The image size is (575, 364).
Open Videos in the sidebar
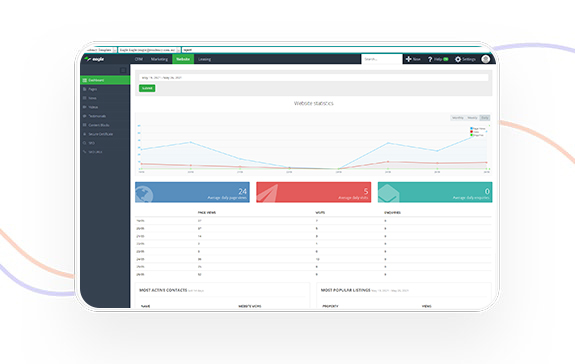click(x=105, y=107)
